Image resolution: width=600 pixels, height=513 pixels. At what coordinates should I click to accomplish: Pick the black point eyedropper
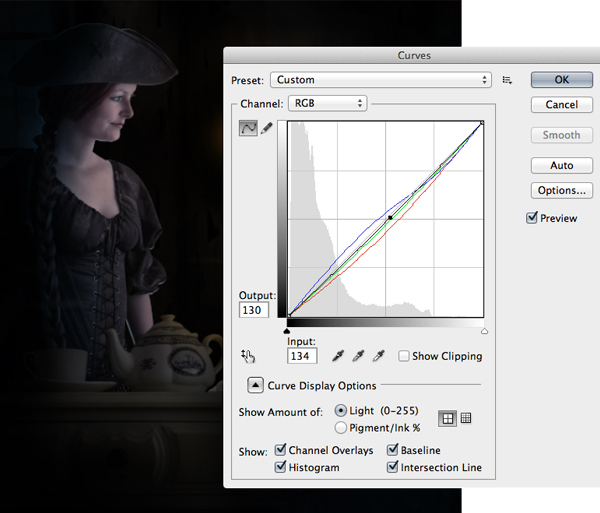tap(338, 356)
